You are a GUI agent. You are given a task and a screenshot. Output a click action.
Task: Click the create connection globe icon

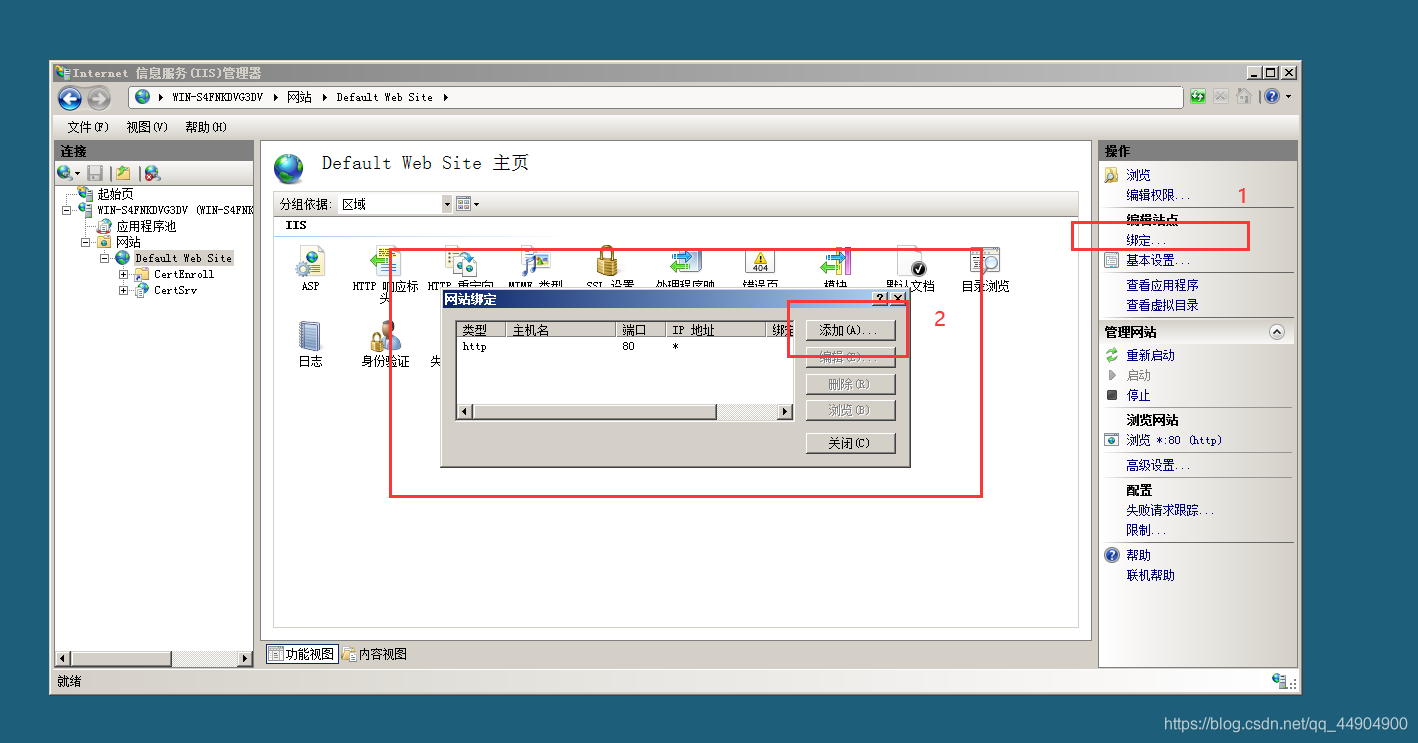65,173
